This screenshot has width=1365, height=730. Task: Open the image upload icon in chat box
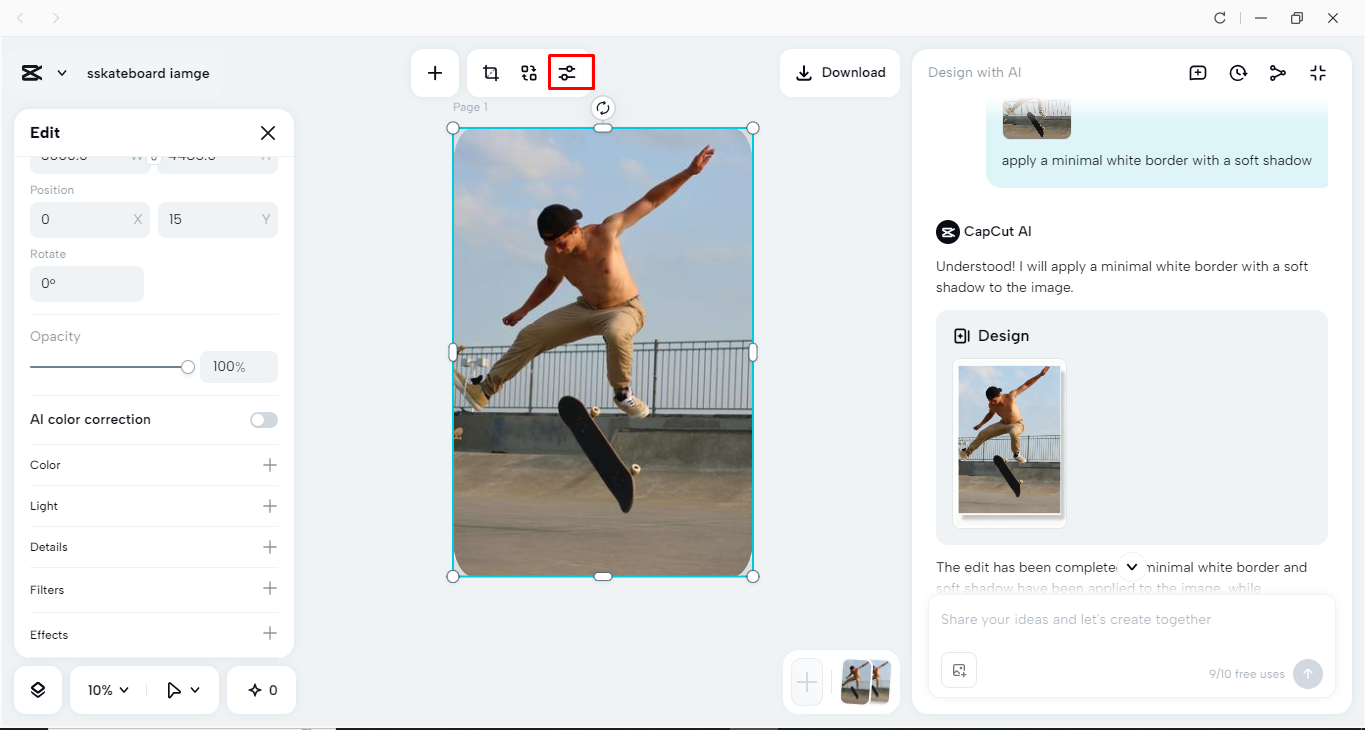[x=958, y=670]
